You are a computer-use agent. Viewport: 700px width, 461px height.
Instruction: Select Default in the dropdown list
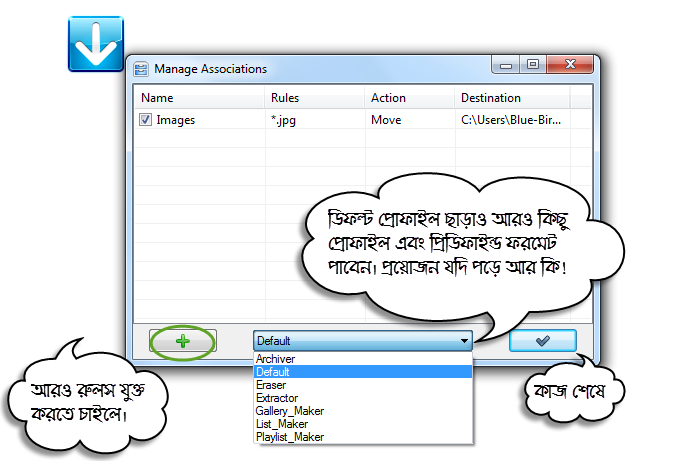tap(363, 372)
